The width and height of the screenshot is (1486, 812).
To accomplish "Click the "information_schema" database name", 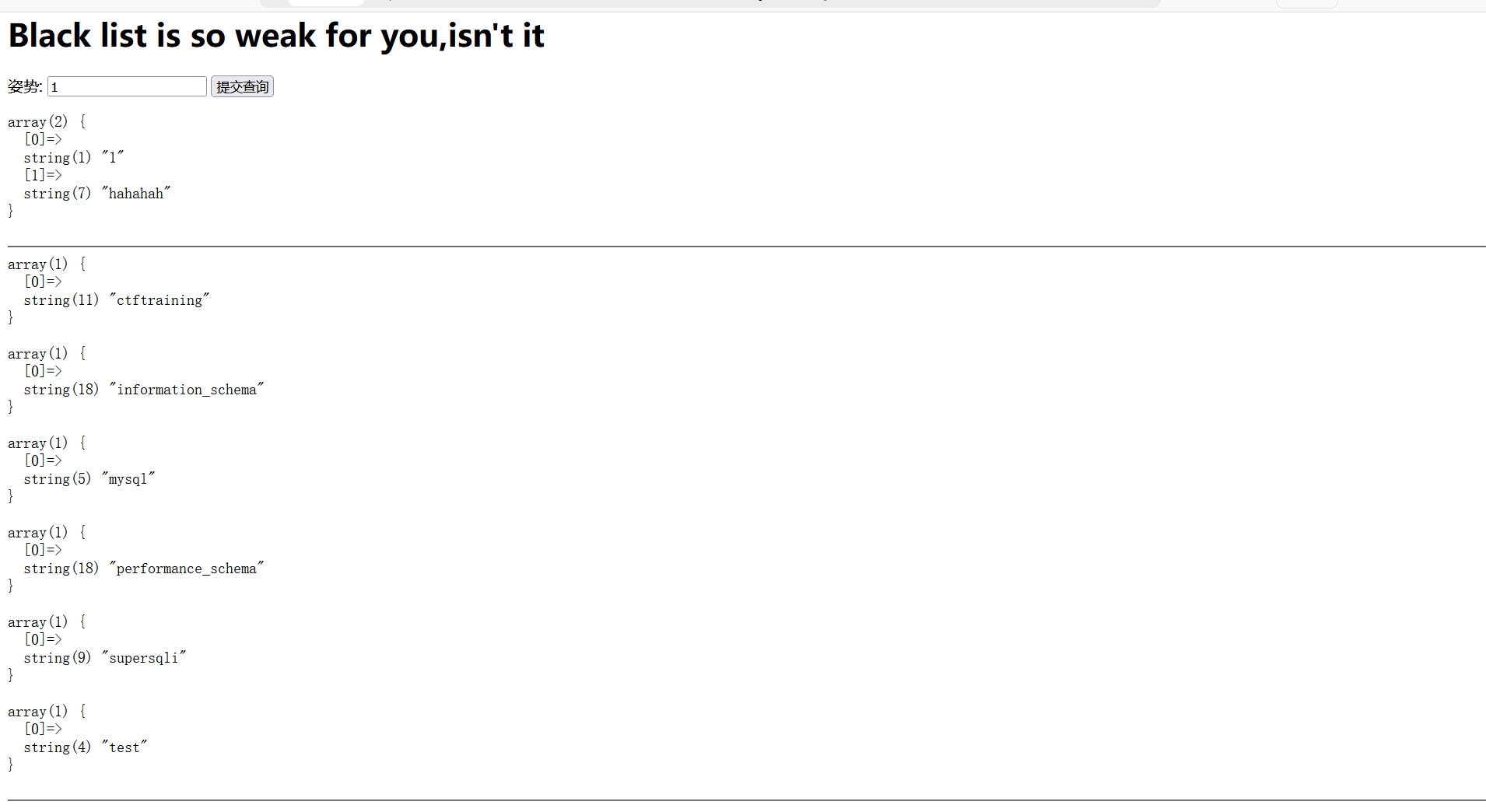I will [187, 390].
